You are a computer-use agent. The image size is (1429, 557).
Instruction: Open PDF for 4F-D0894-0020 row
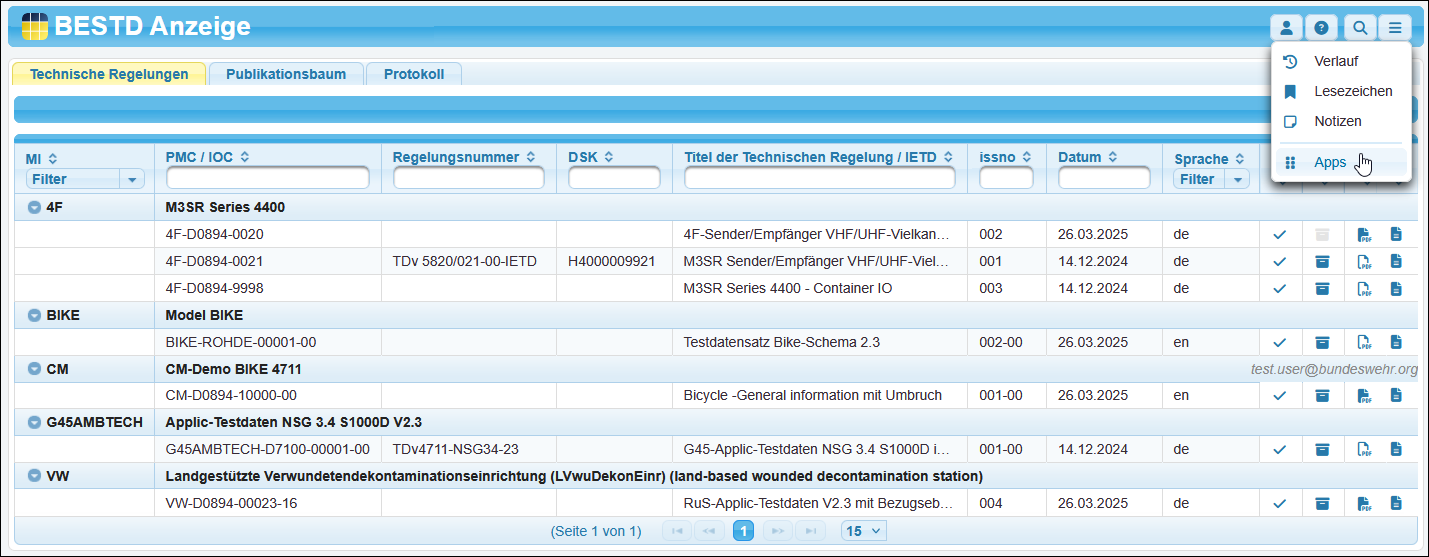point(1364,235)
